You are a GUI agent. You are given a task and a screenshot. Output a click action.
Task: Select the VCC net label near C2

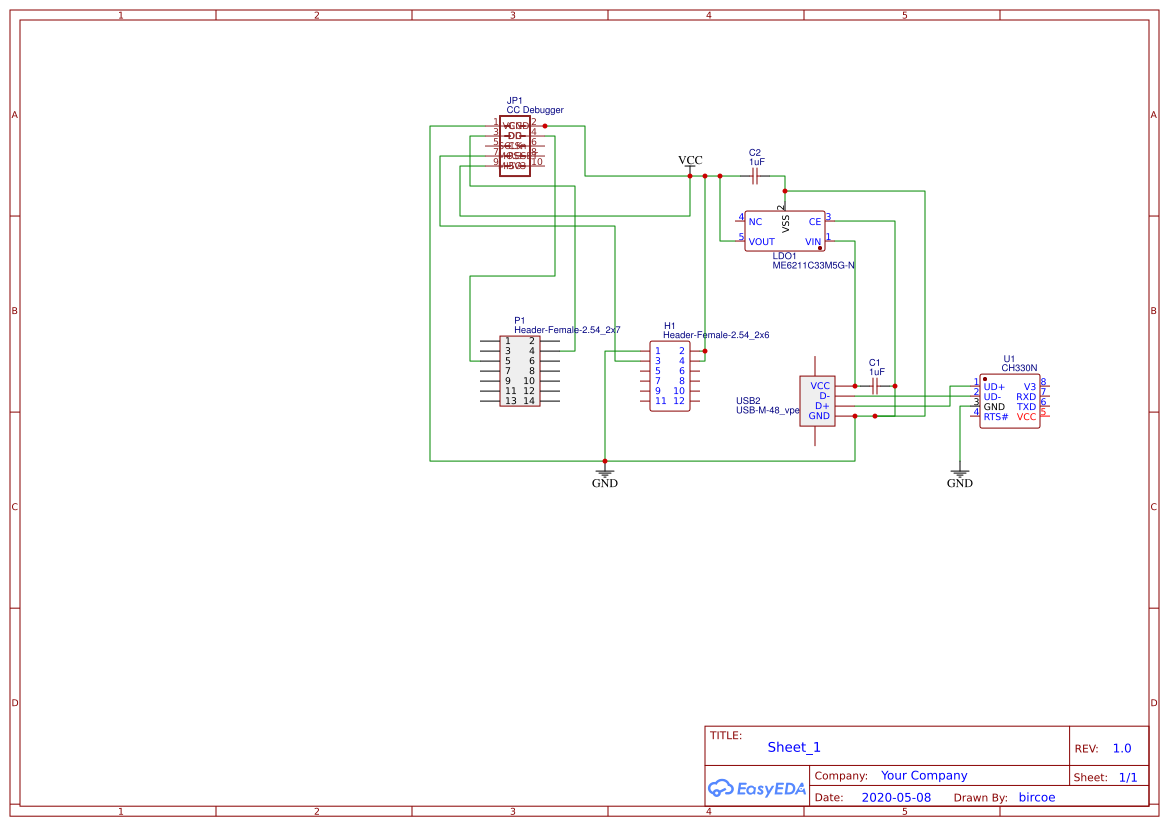690,160
